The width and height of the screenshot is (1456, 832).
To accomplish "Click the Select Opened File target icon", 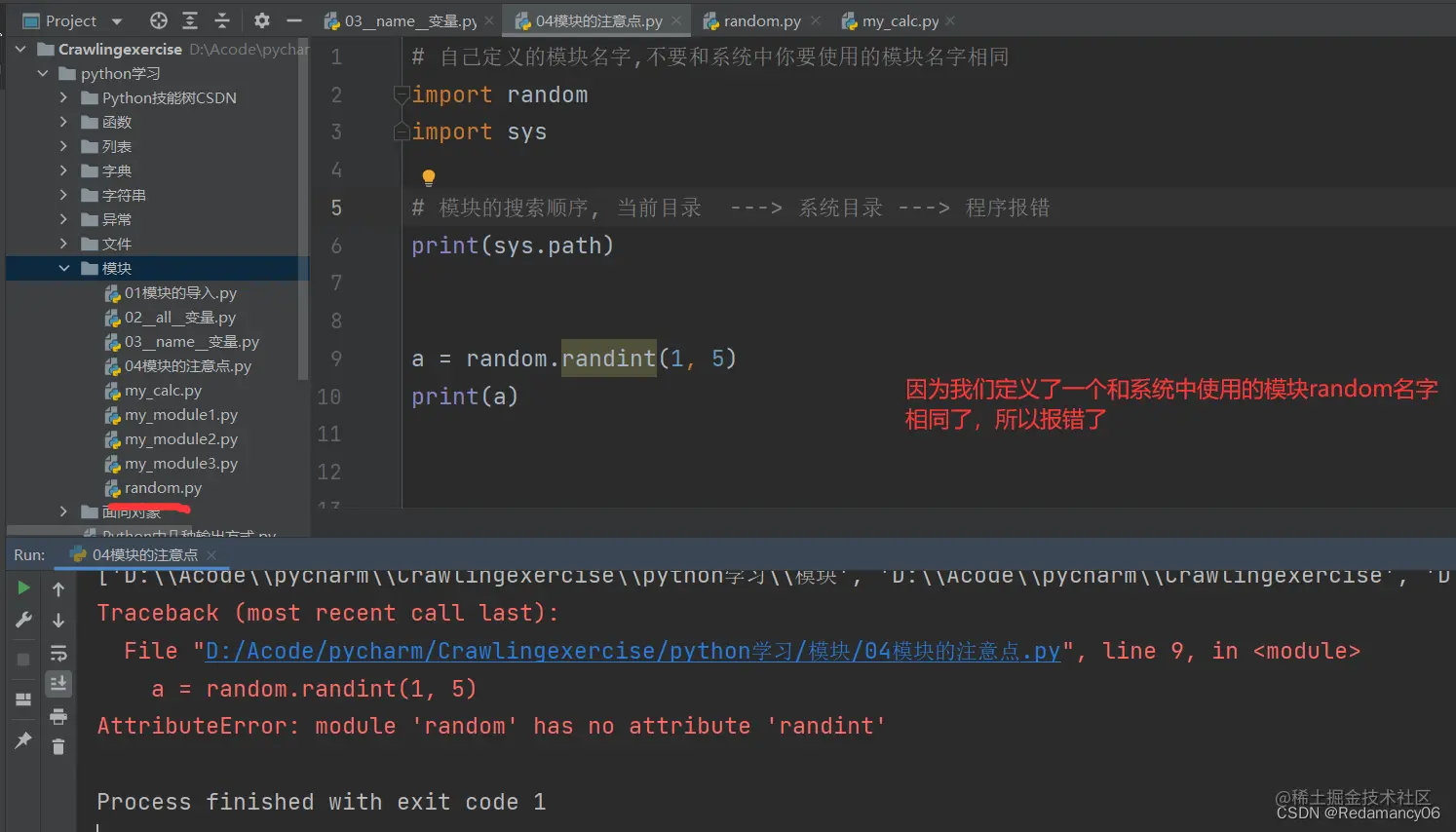I will 159,20.
